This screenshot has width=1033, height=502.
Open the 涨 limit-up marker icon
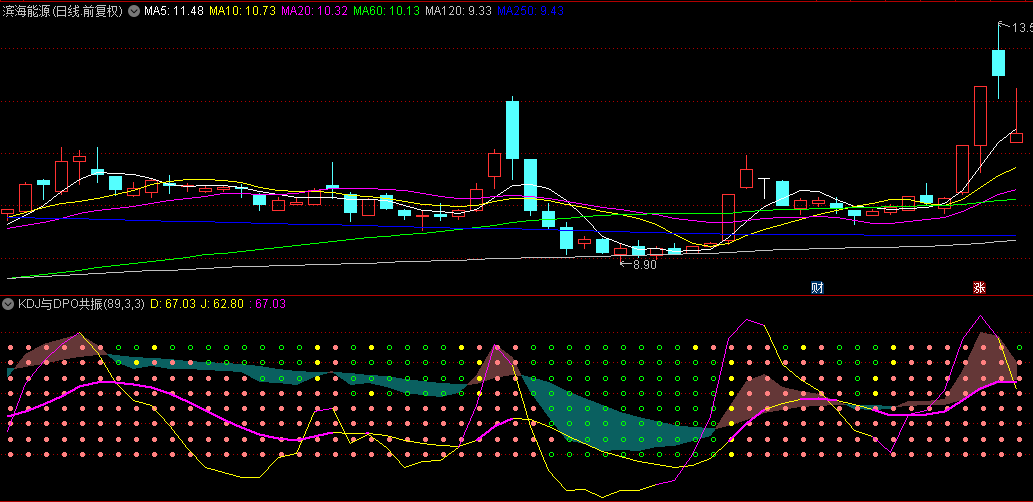coord(980,288)
